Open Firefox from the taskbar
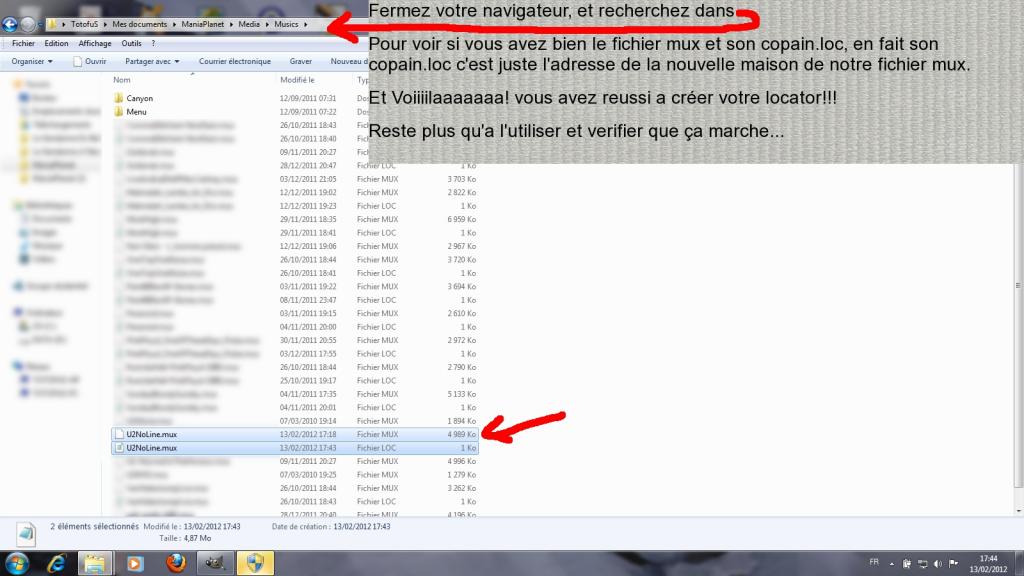The image size is (1024, 576). (x=175, y=563)
